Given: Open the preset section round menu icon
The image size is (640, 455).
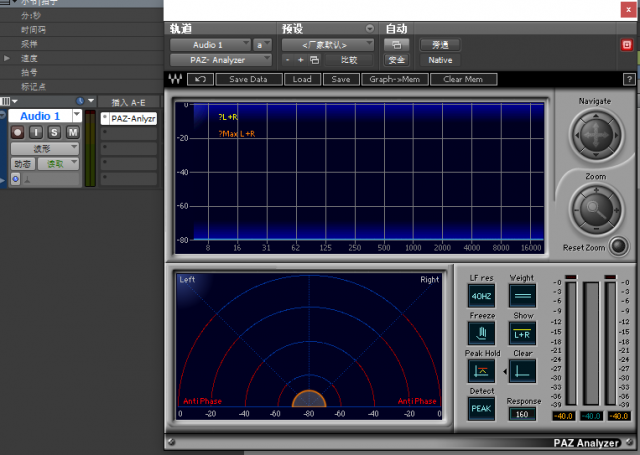Looking at the screenshot, I should pyautogui.click(x=370, y=29).
